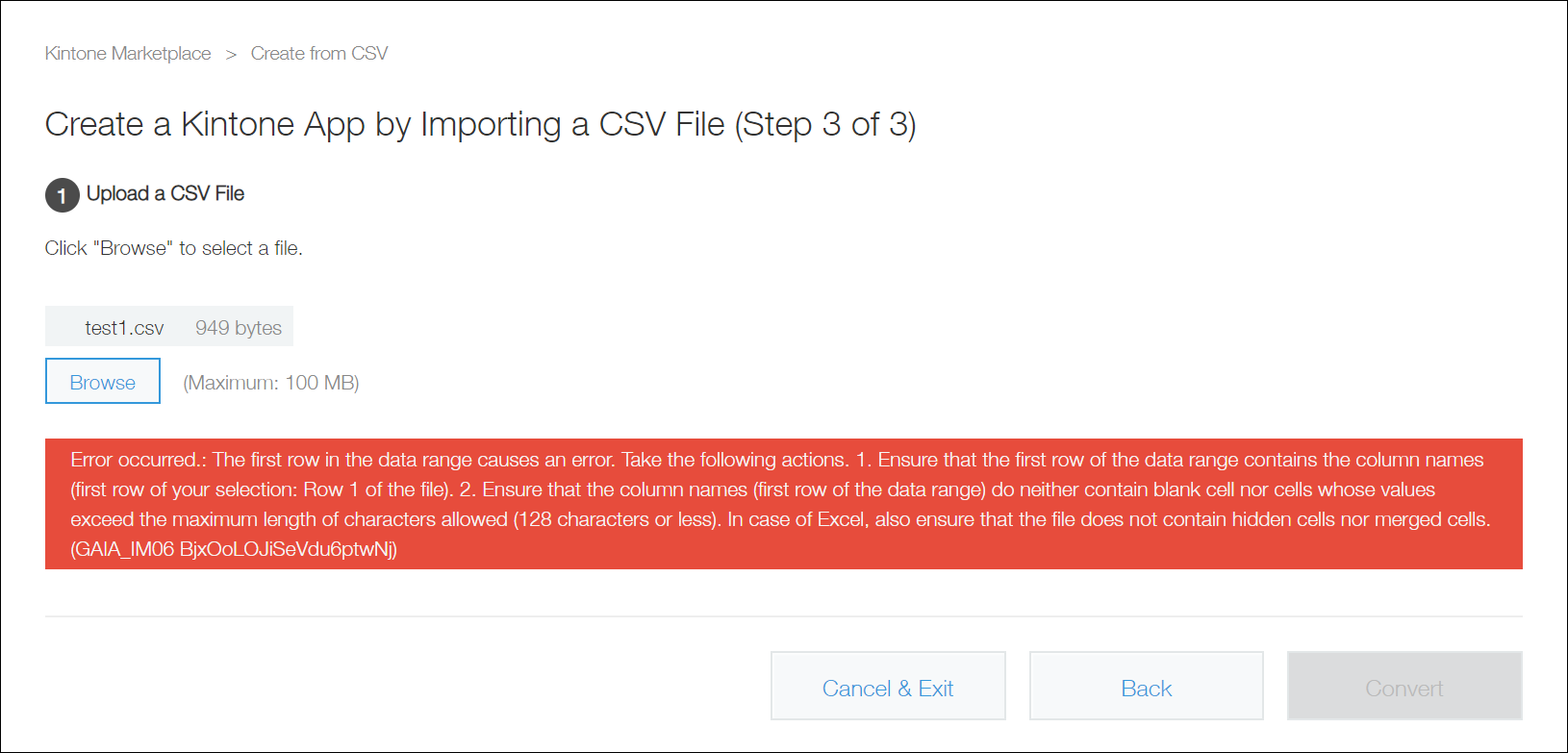Open Kintone Marketplace from the breadcrumb

pyautogui.click(x=127, y=53)
